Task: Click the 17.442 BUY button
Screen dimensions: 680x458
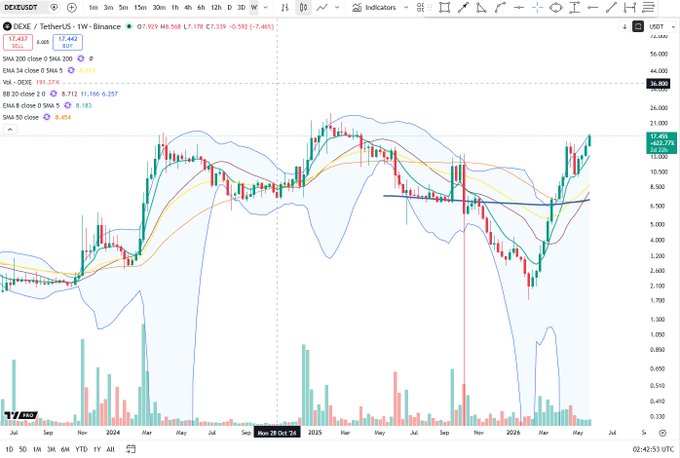Action: (x=68, y=42)
